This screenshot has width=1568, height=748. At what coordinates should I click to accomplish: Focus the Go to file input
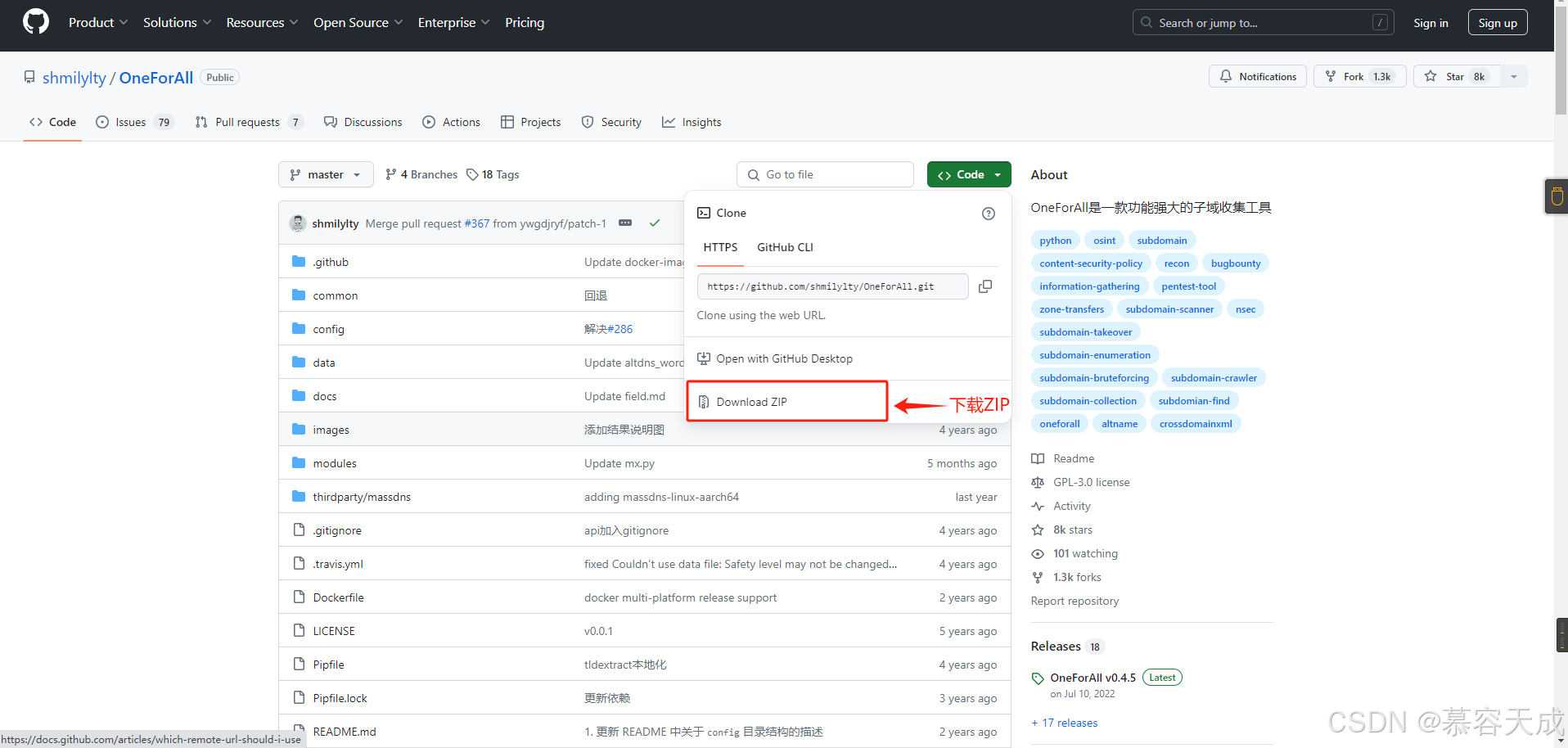point(825,174)
